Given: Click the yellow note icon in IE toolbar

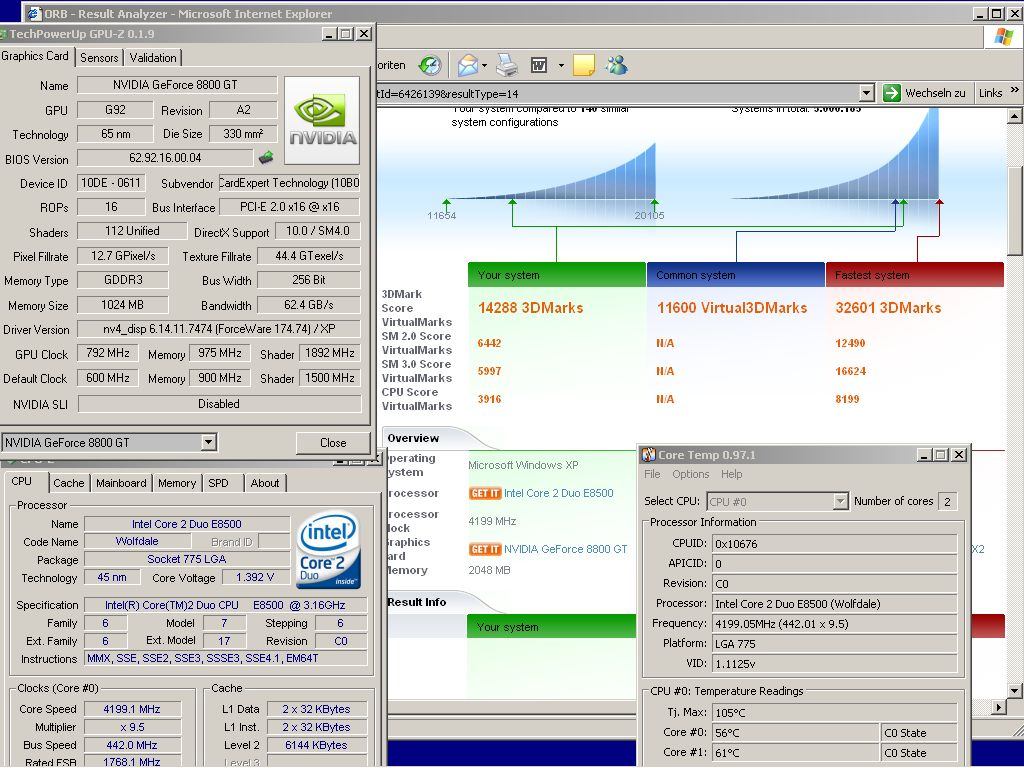Looking at the screenshot, I should point(584,65).
